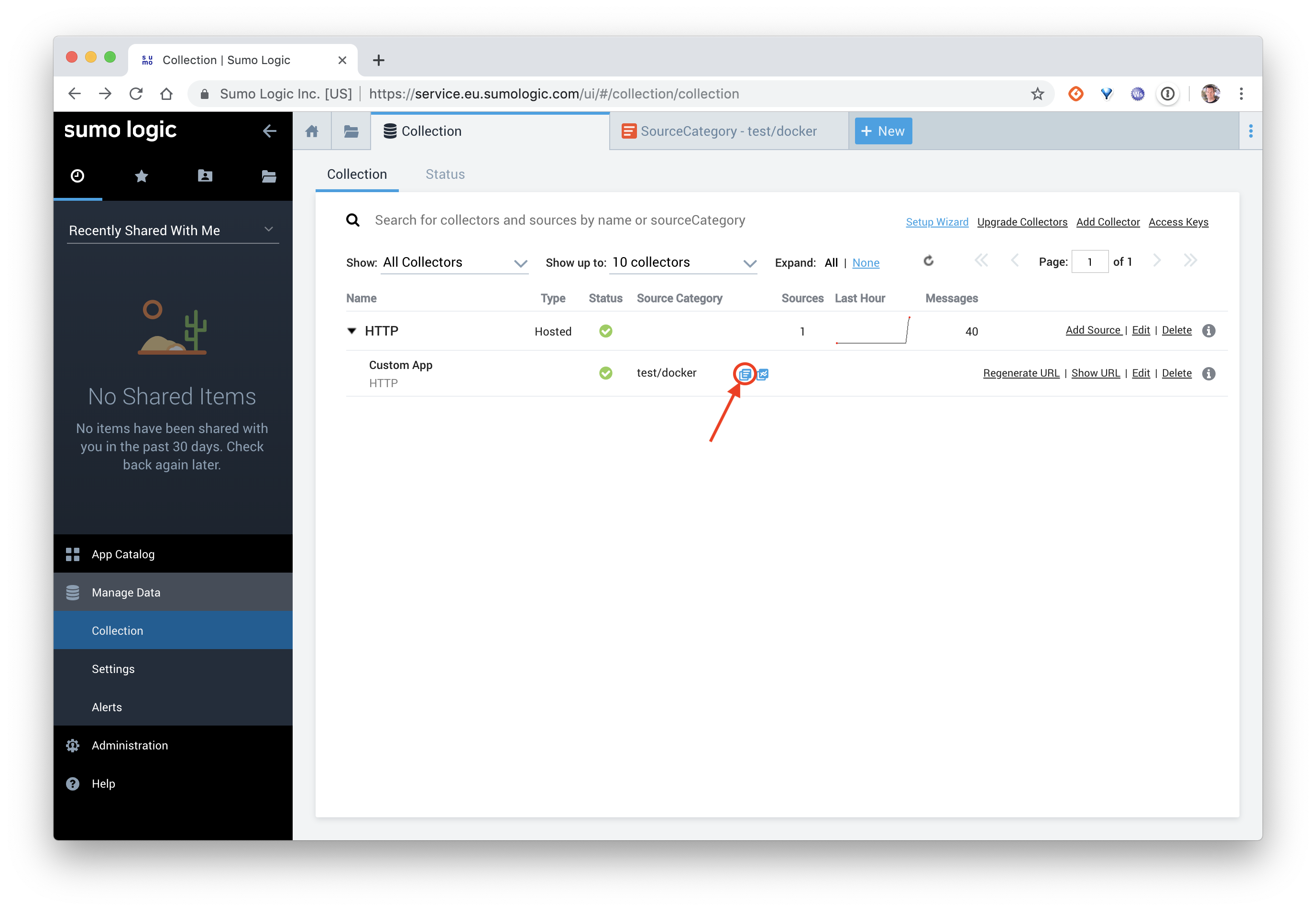Click the Add Collector link
This screenshot has height=911, width=1316.
(1107, 222)
